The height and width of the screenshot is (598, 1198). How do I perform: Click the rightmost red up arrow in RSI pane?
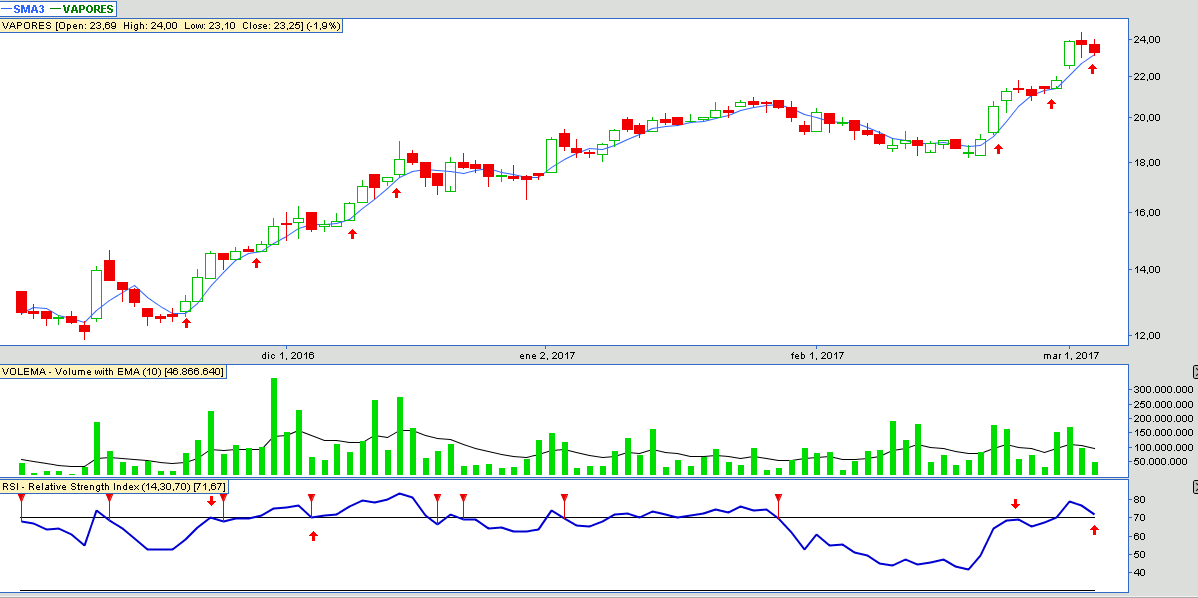pyautogui.click(x=1094, y=530)
